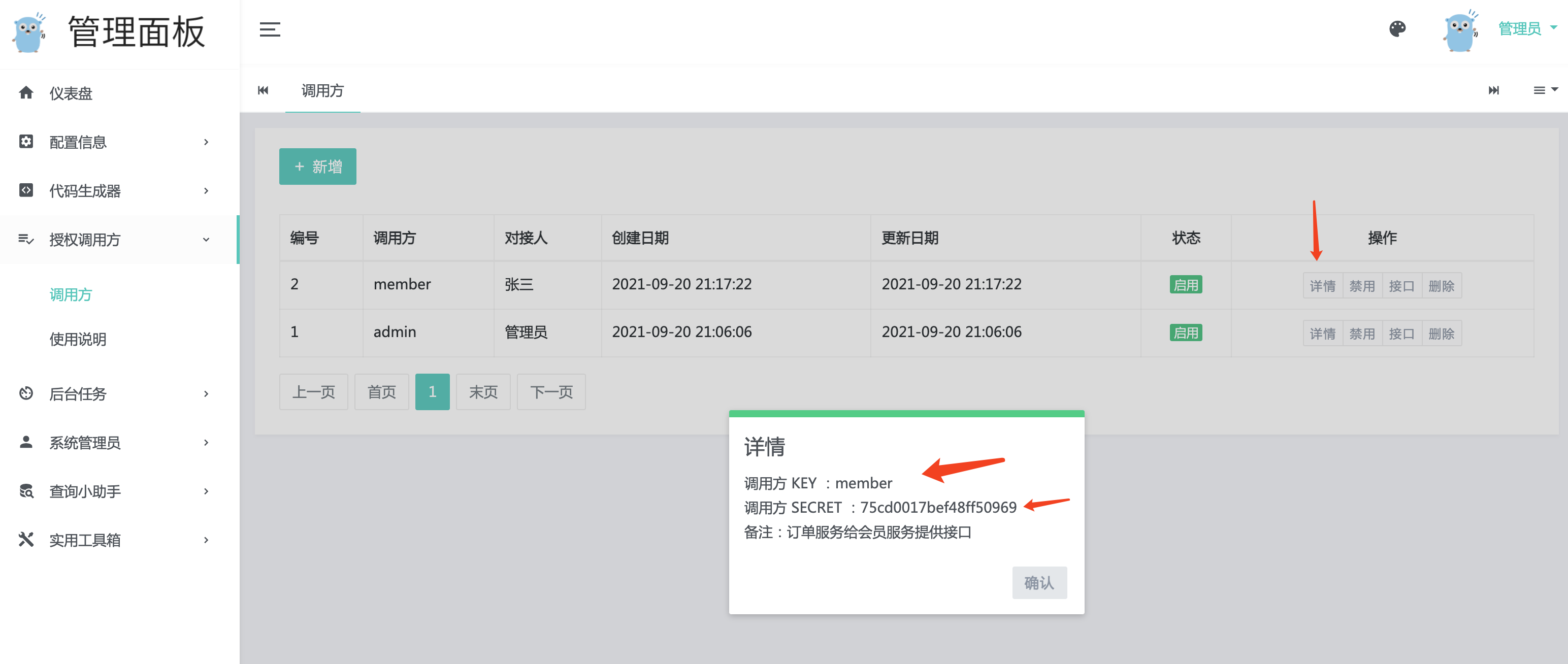This screenshot has height=664, width=1568.
Task: Click the 启用 status badge for member
Action: (1185, 285)
